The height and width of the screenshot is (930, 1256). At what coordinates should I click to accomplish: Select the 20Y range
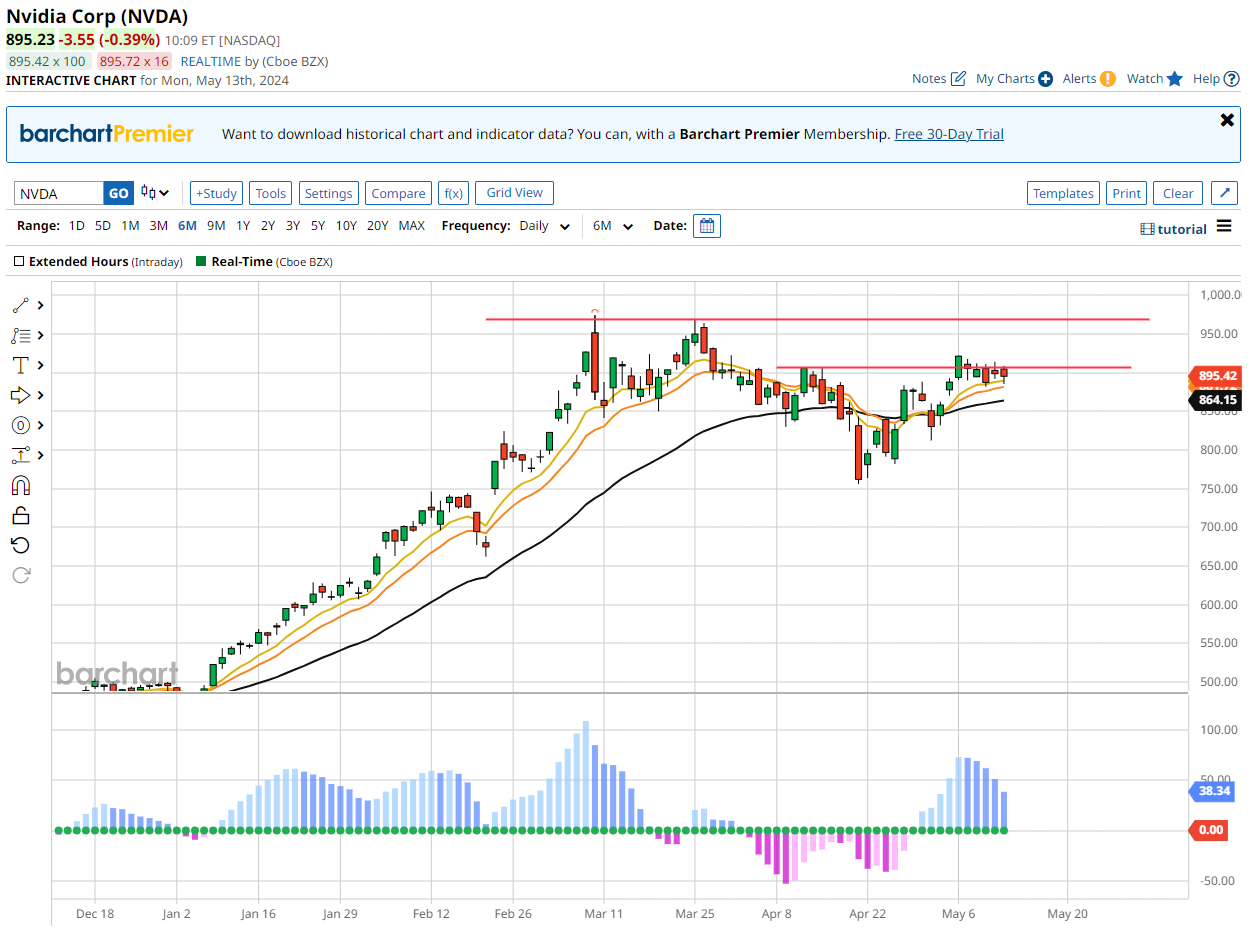pyautogui.click(x=377, y=226)
